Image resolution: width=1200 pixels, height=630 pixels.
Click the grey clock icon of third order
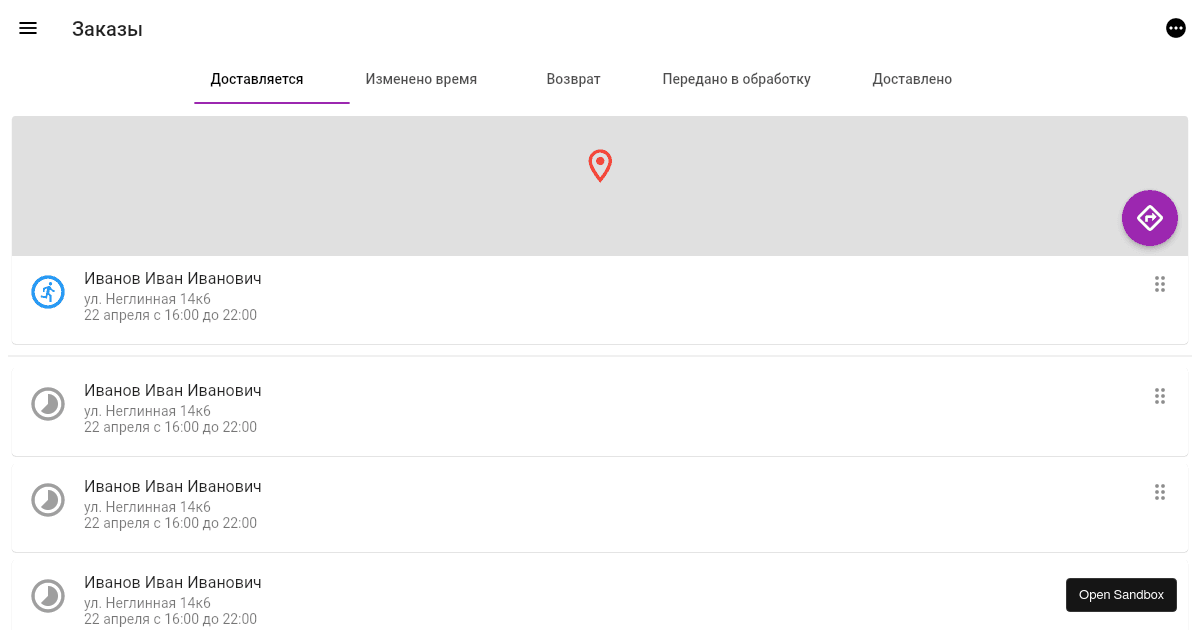pyautogui.click(x=48, y=500)
